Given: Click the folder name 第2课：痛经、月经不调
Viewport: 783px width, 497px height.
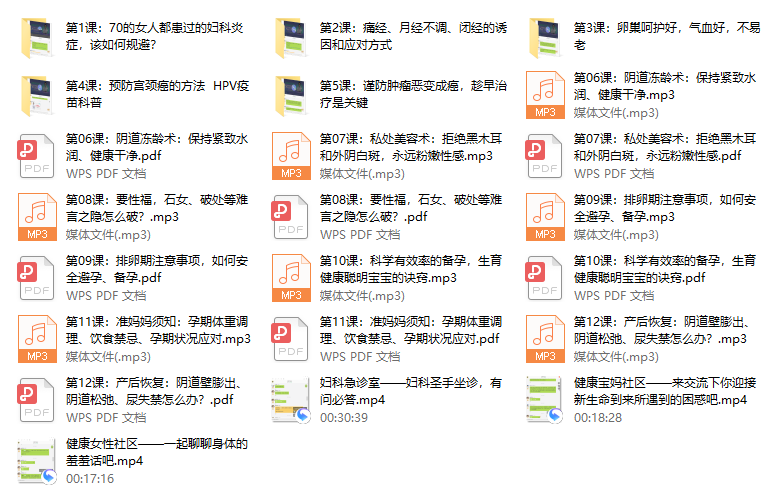Looking at the screenshot, I should [x=413, y=36].
